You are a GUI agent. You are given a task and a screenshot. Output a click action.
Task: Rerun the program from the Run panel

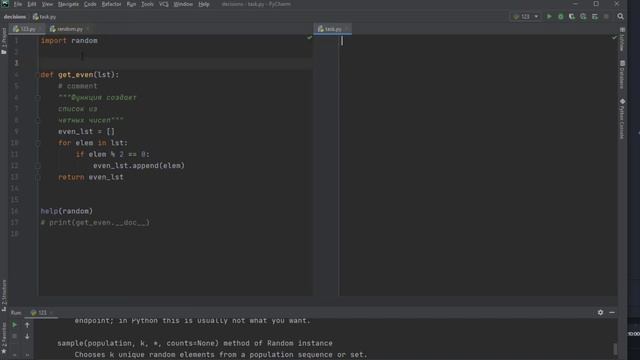[x=14, y=325]
